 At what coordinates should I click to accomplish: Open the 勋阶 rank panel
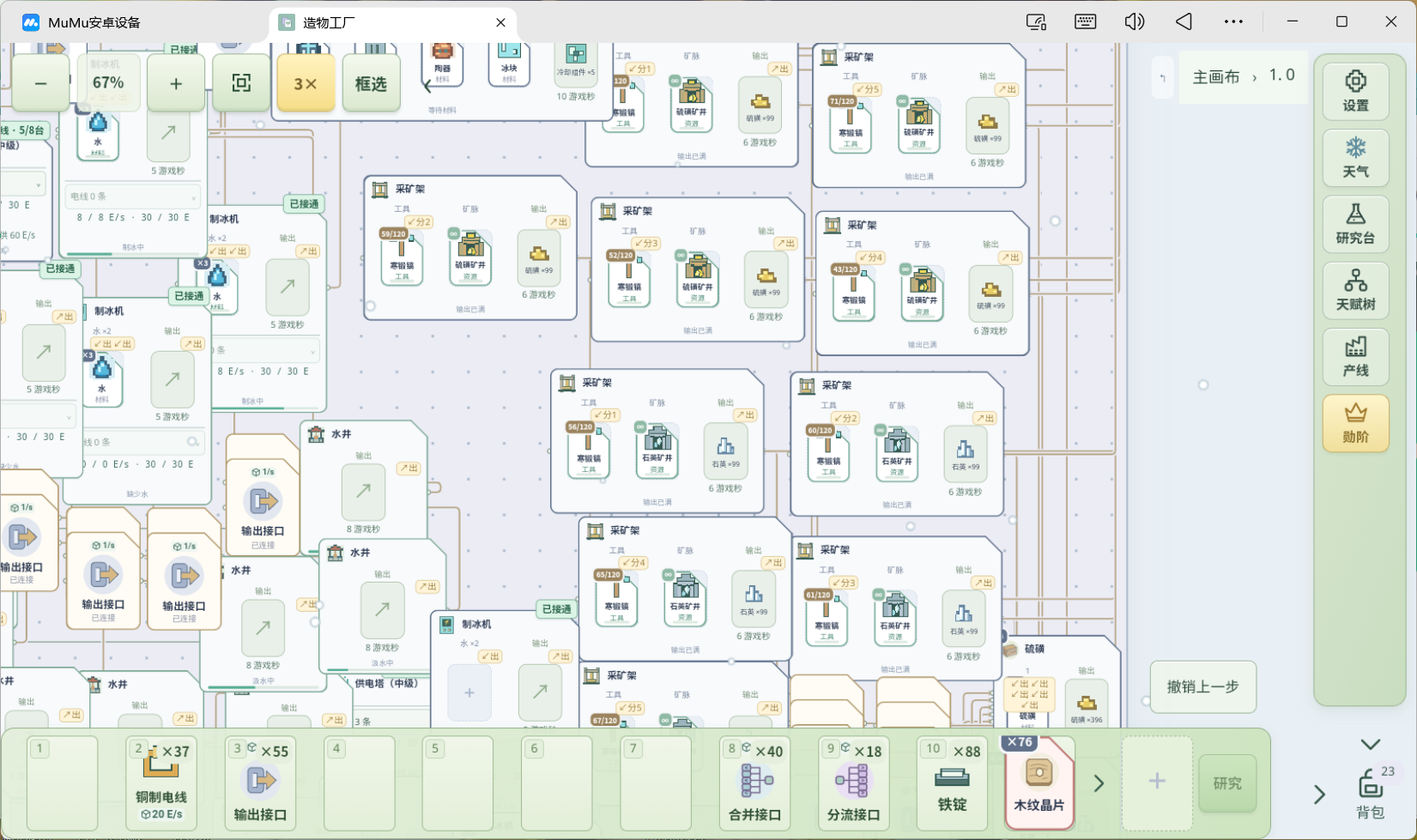click(1355, 424)
